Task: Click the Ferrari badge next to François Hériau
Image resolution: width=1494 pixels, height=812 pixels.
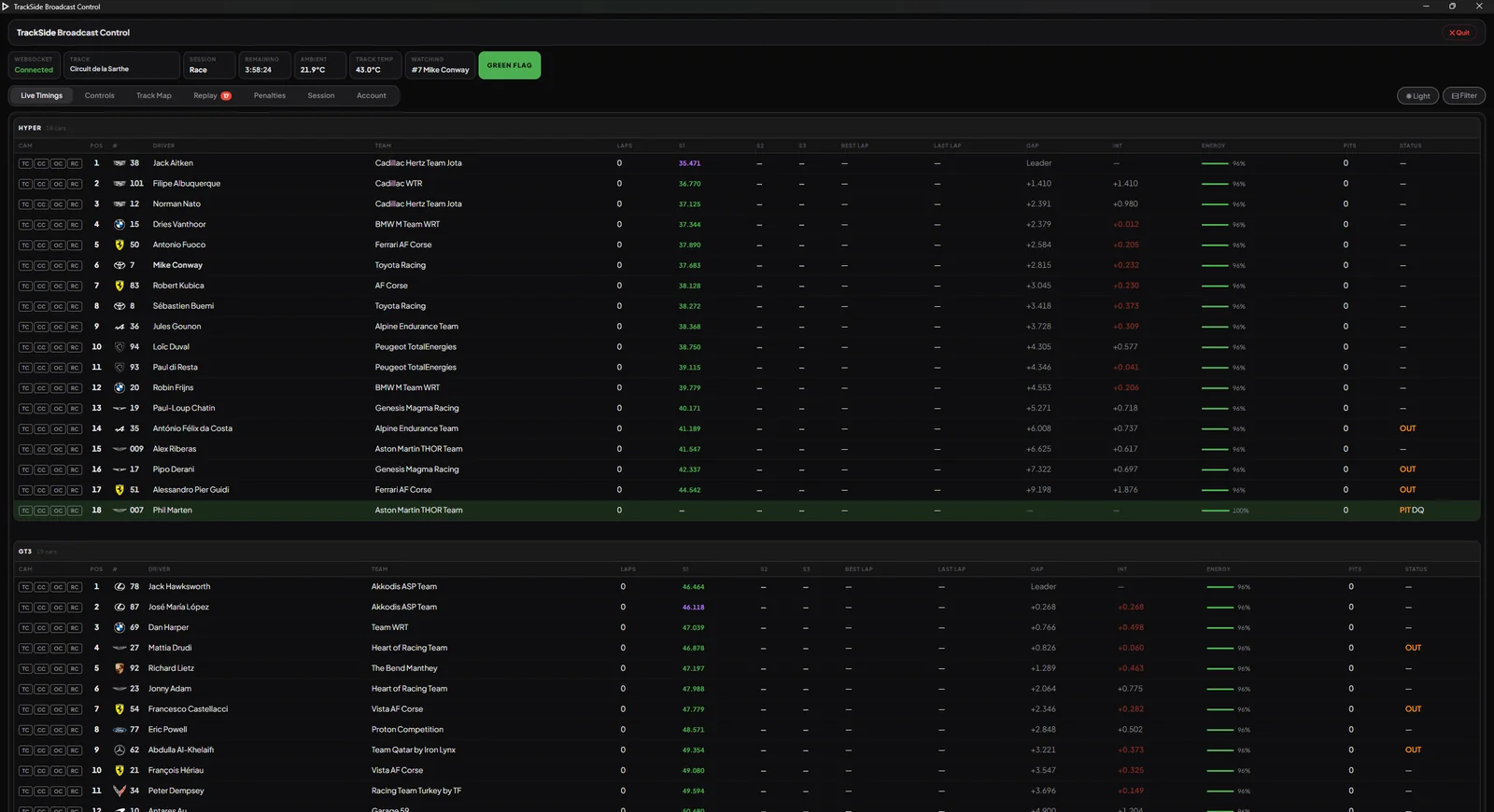Action: [x=120, y=771]
